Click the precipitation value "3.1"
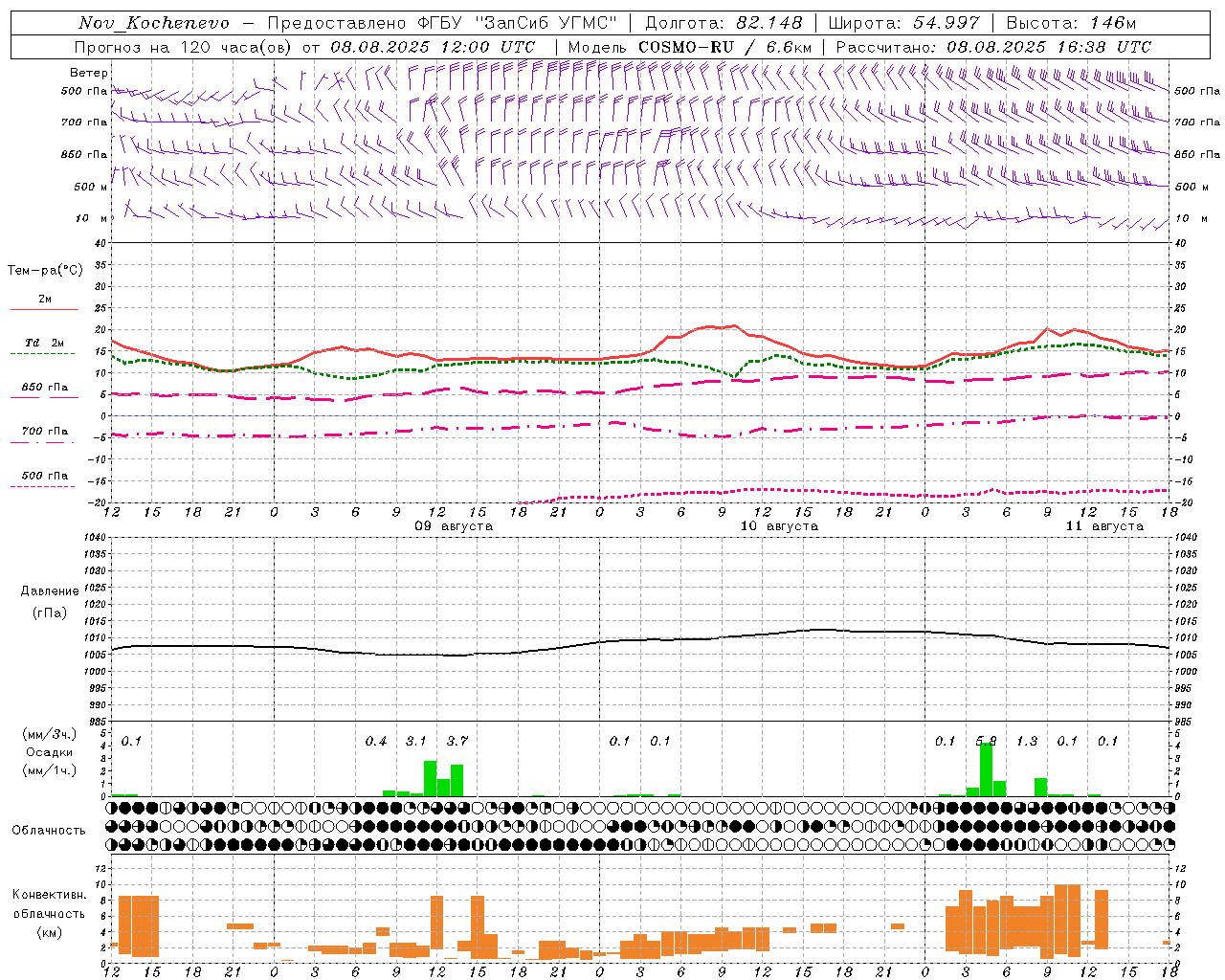1225x980 pixels. (x=416, y=742)
